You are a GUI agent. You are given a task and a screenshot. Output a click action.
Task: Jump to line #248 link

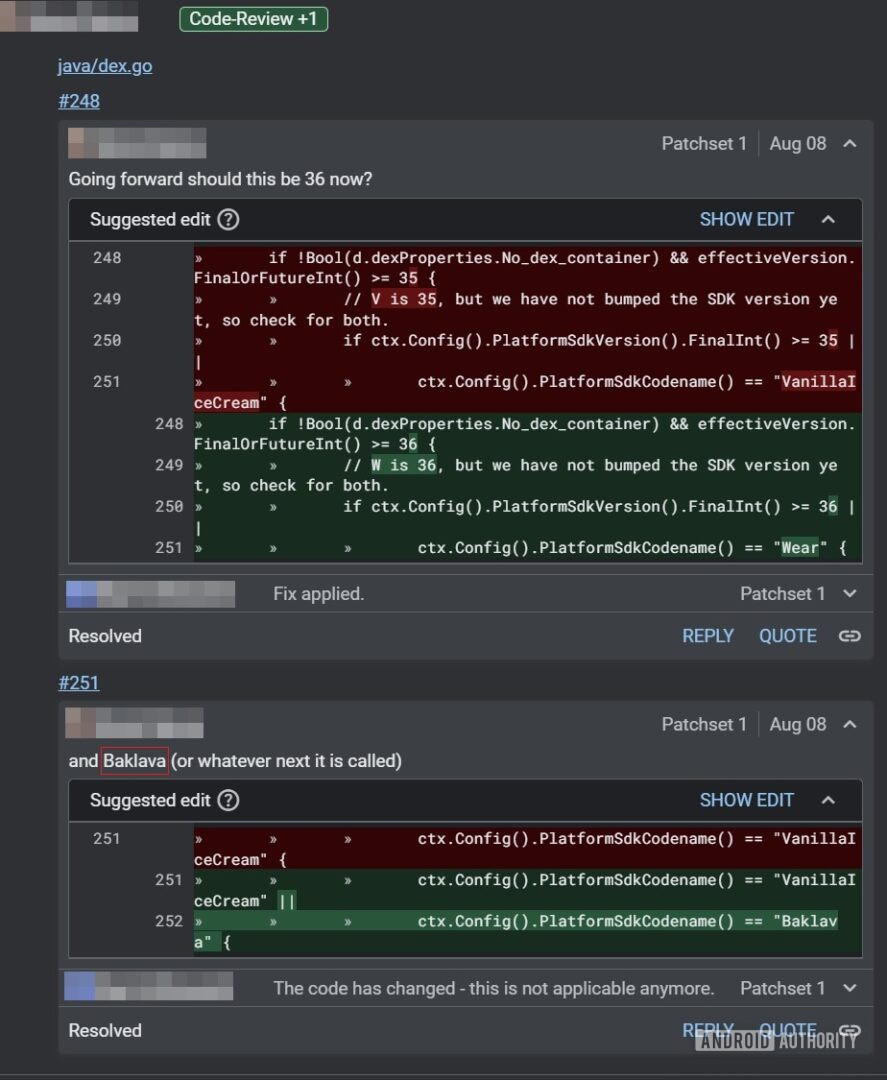pos(79,101)
